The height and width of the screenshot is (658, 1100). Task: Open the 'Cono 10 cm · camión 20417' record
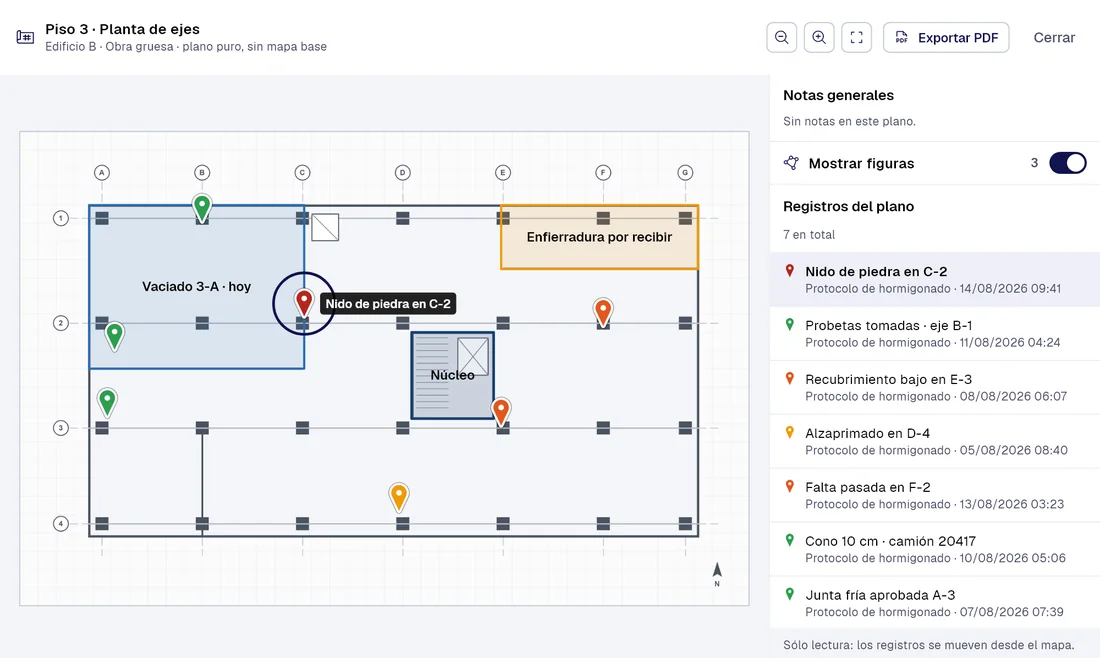(934, 549)
